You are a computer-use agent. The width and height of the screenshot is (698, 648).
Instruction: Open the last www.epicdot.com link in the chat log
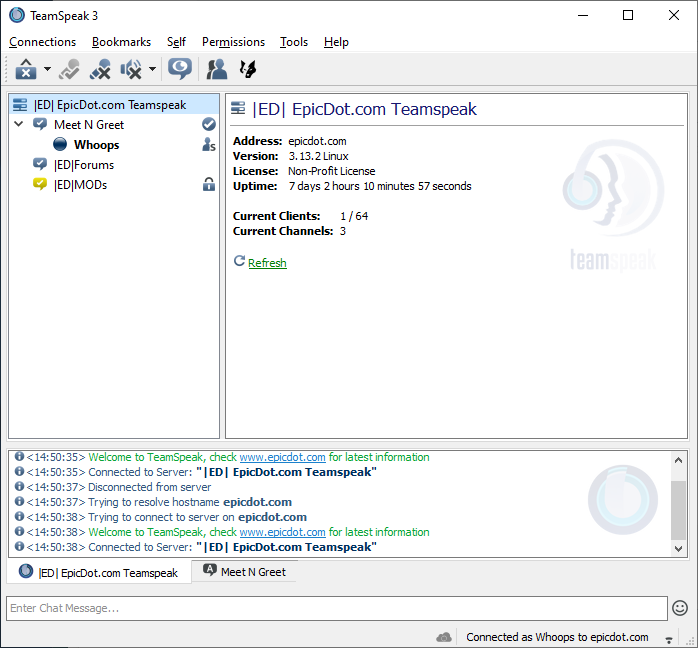coord(282,532)
